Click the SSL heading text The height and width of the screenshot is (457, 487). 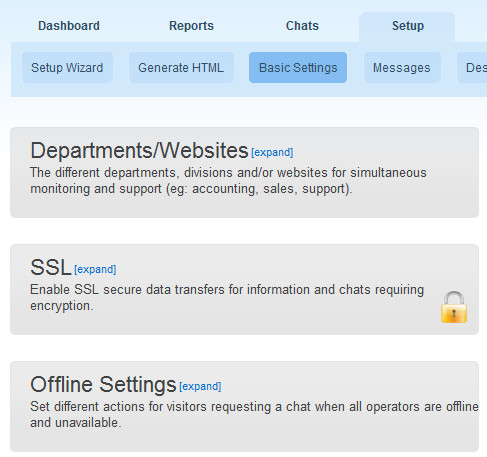click(51, 267)
